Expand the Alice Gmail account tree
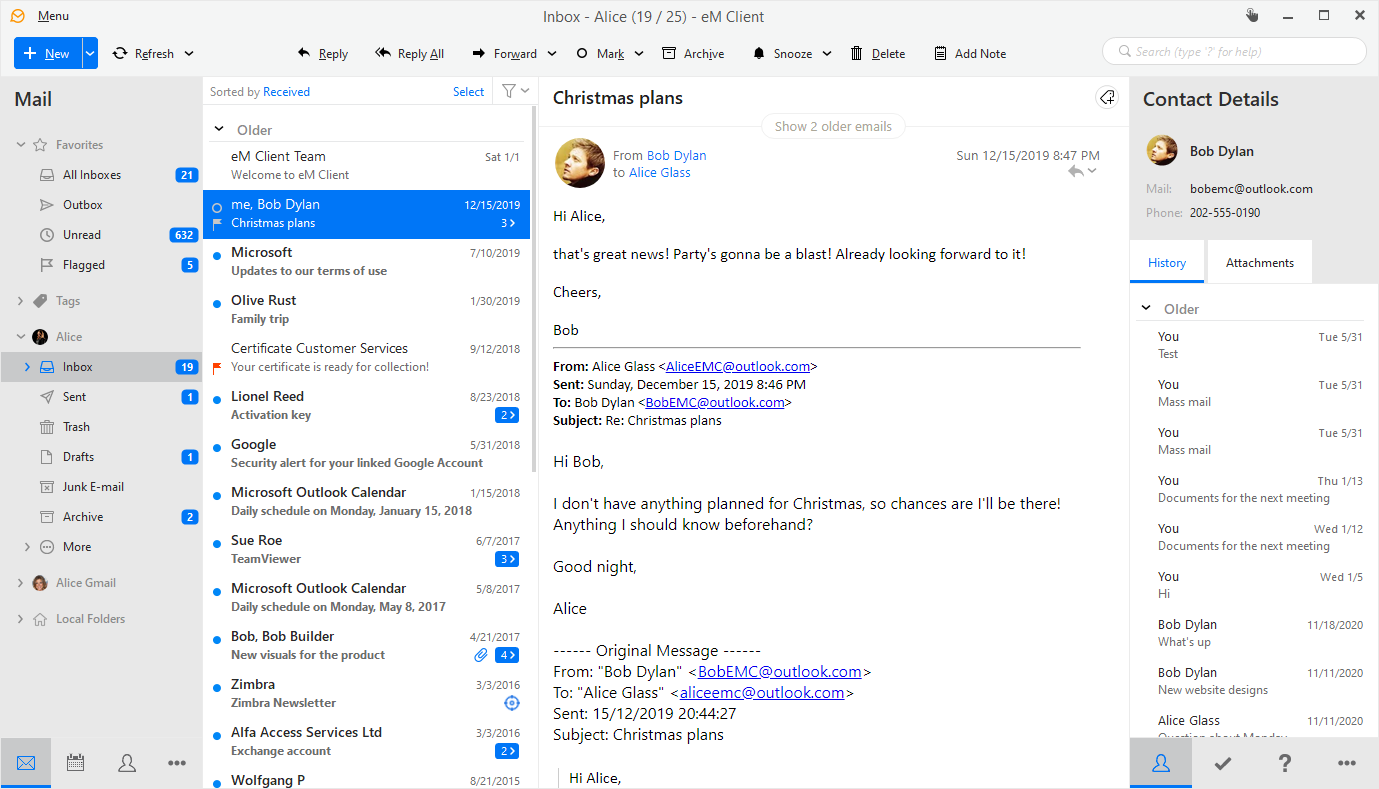The image size is (1379, 789). (x=21, y=583)
